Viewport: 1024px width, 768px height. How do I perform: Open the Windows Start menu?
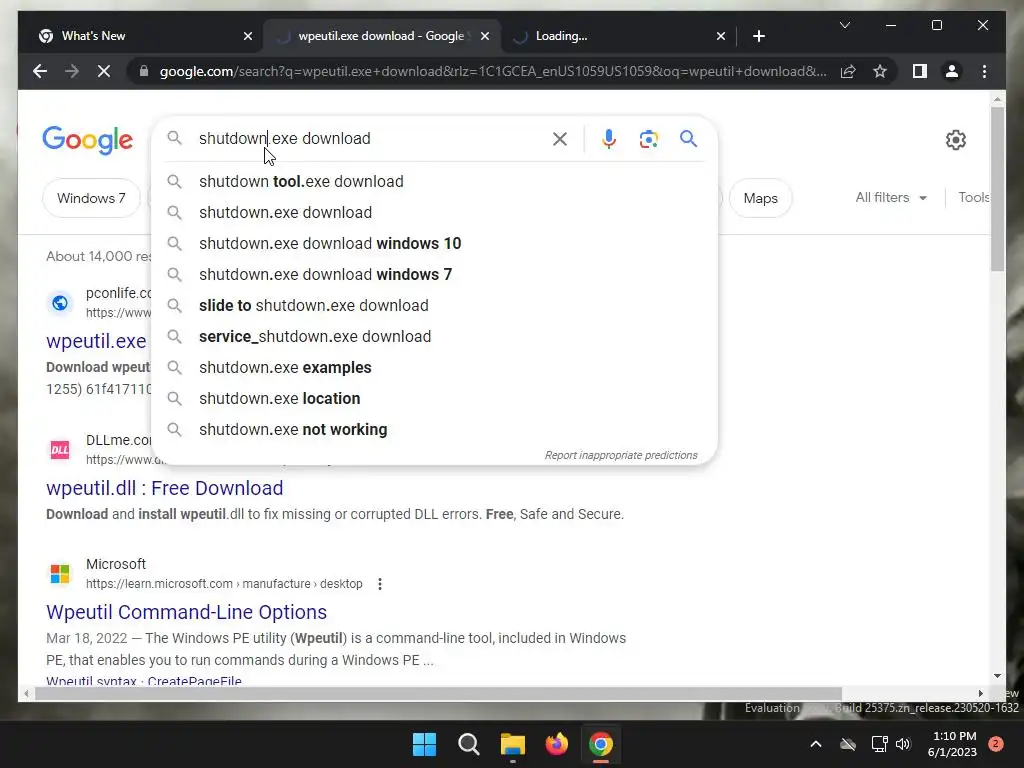click(x=424, y=744)
